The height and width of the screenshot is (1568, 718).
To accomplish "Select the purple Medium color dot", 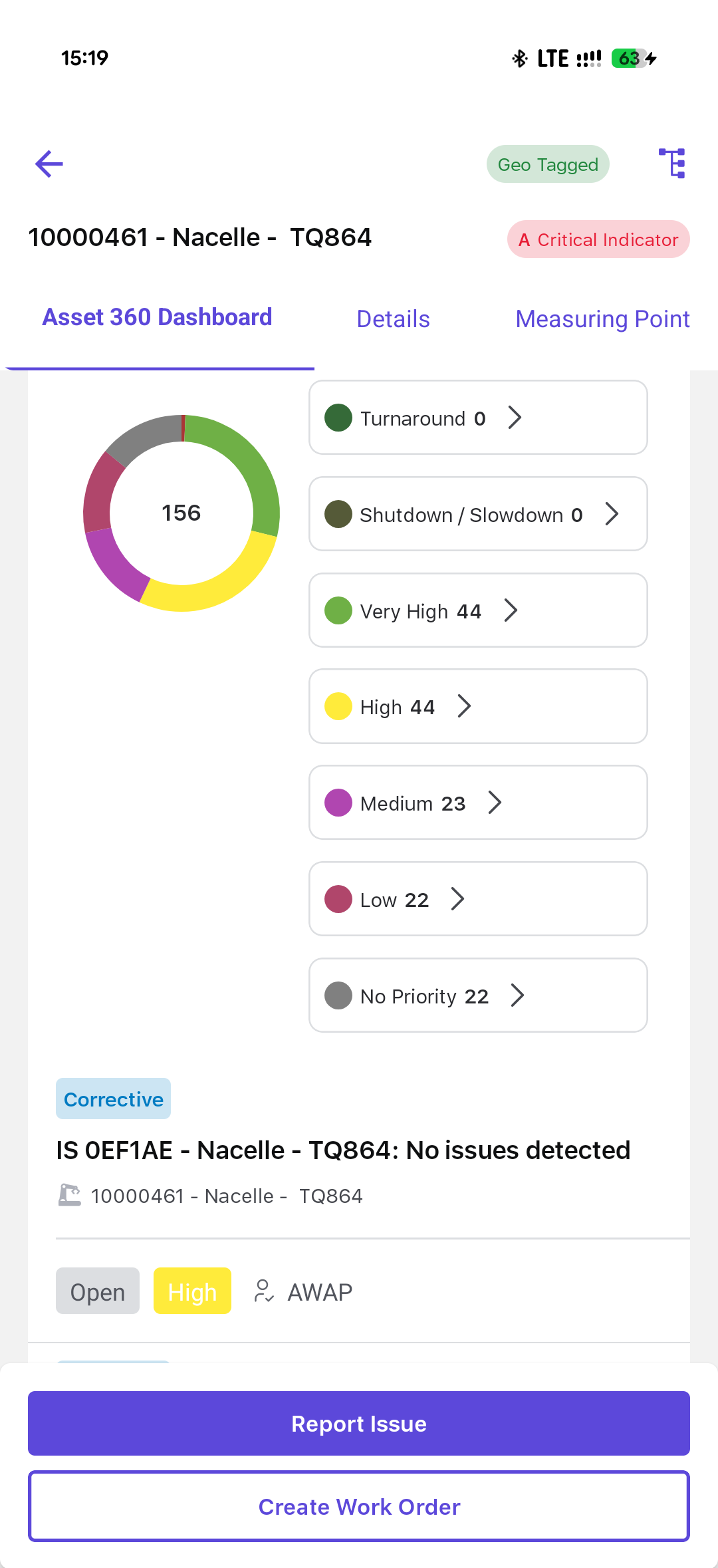I will [x=338, y=803].
